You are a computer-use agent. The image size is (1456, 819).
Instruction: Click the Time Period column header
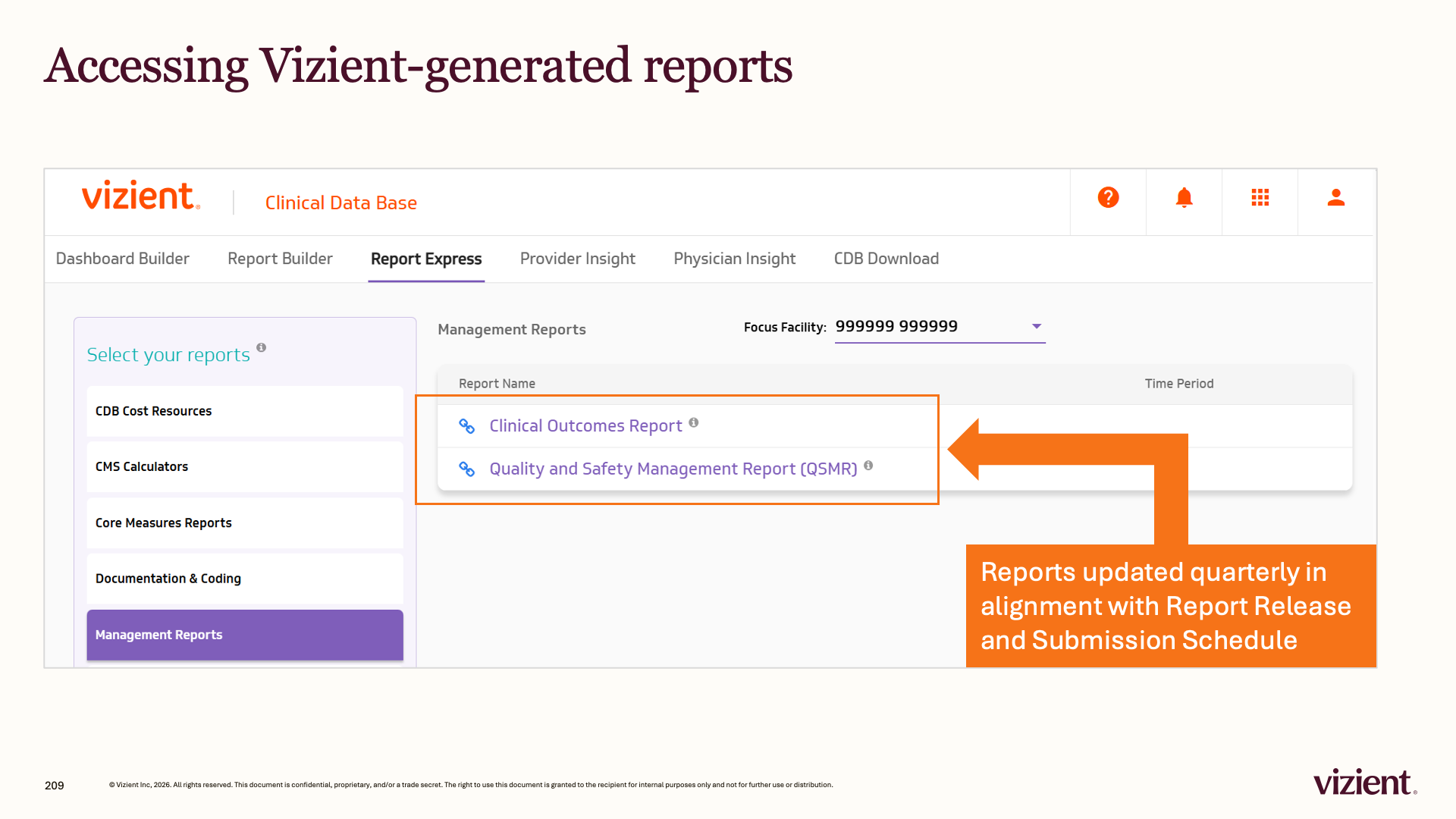[x=1179, y=384]
